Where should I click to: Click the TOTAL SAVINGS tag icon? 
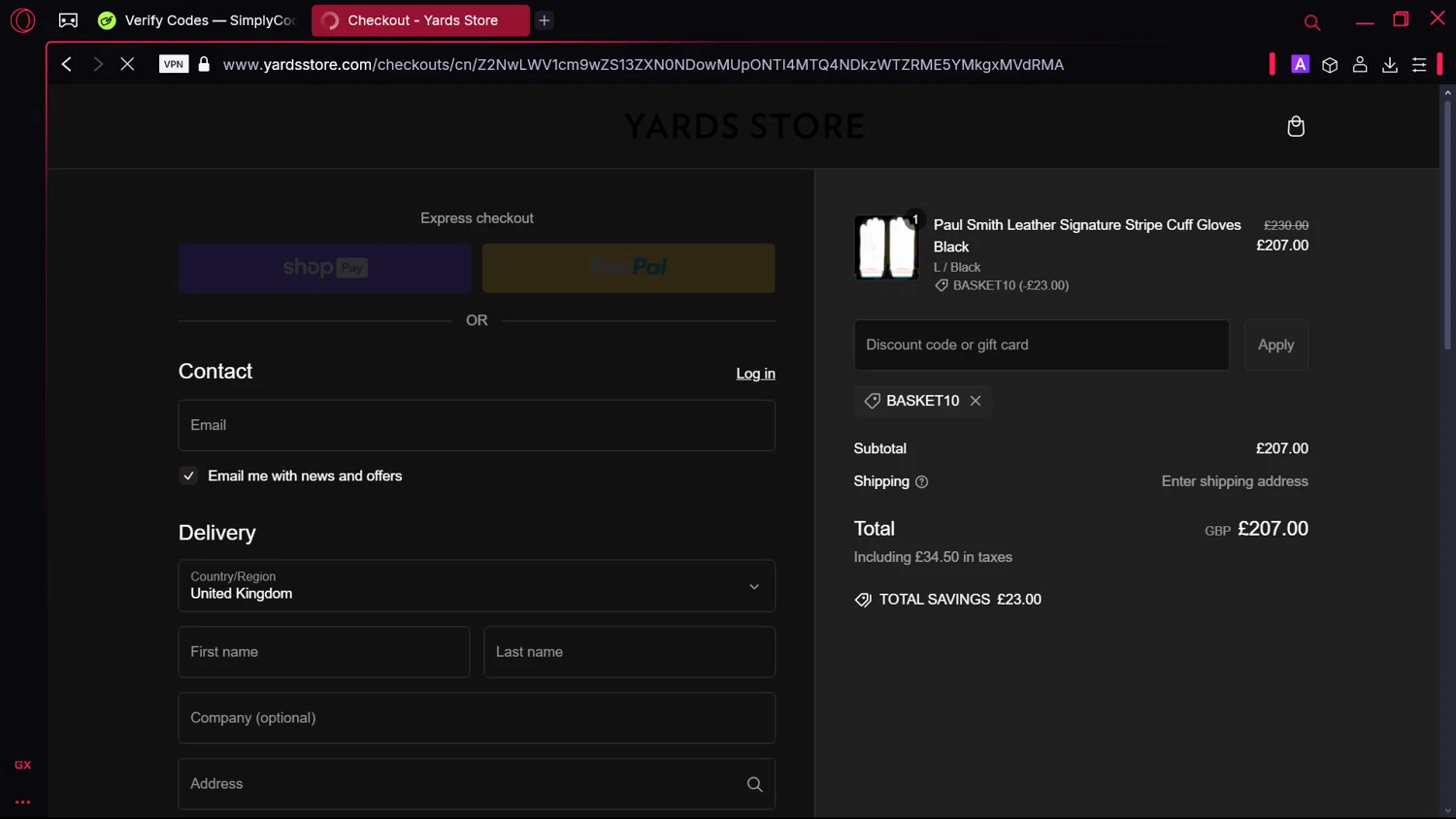[863, 600]
